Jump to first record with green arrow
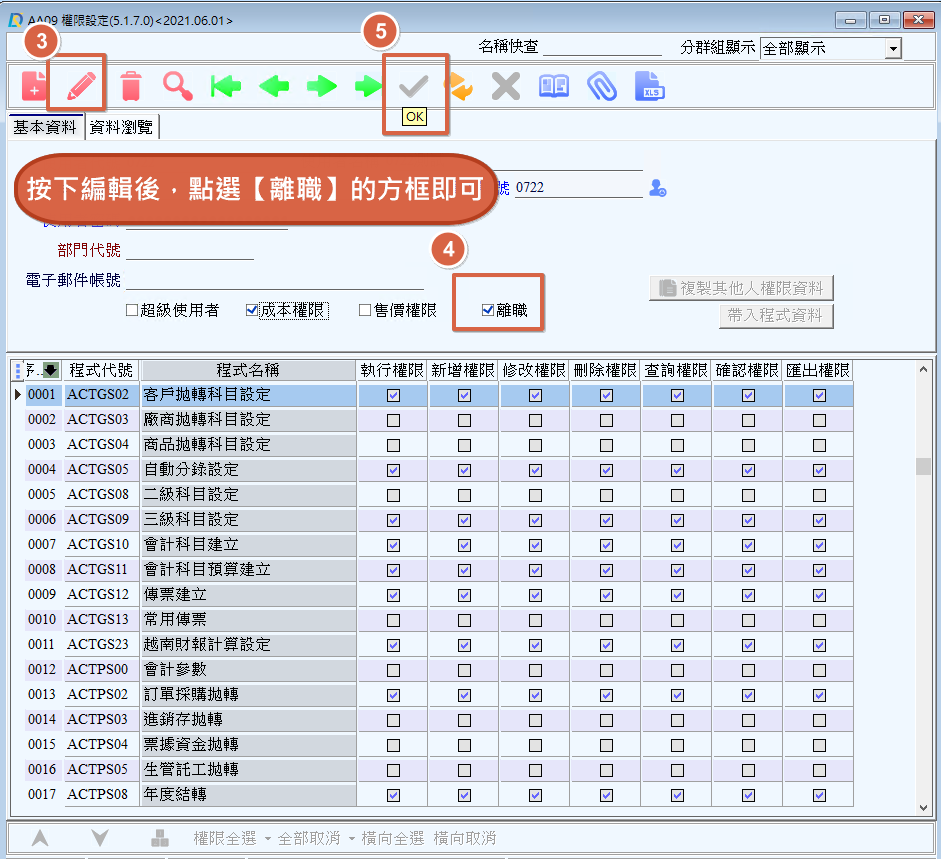Image resolution: width=941 pixels, height=859 pixels. tap(226, 86)
